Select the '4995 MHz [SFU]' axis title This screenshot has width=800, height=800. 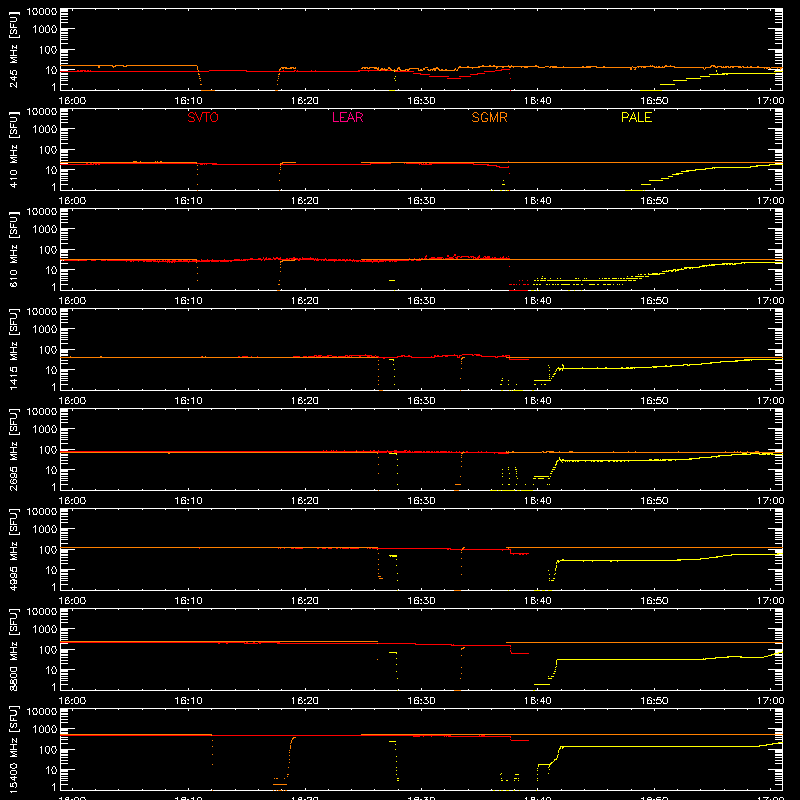tap(13, 549)
